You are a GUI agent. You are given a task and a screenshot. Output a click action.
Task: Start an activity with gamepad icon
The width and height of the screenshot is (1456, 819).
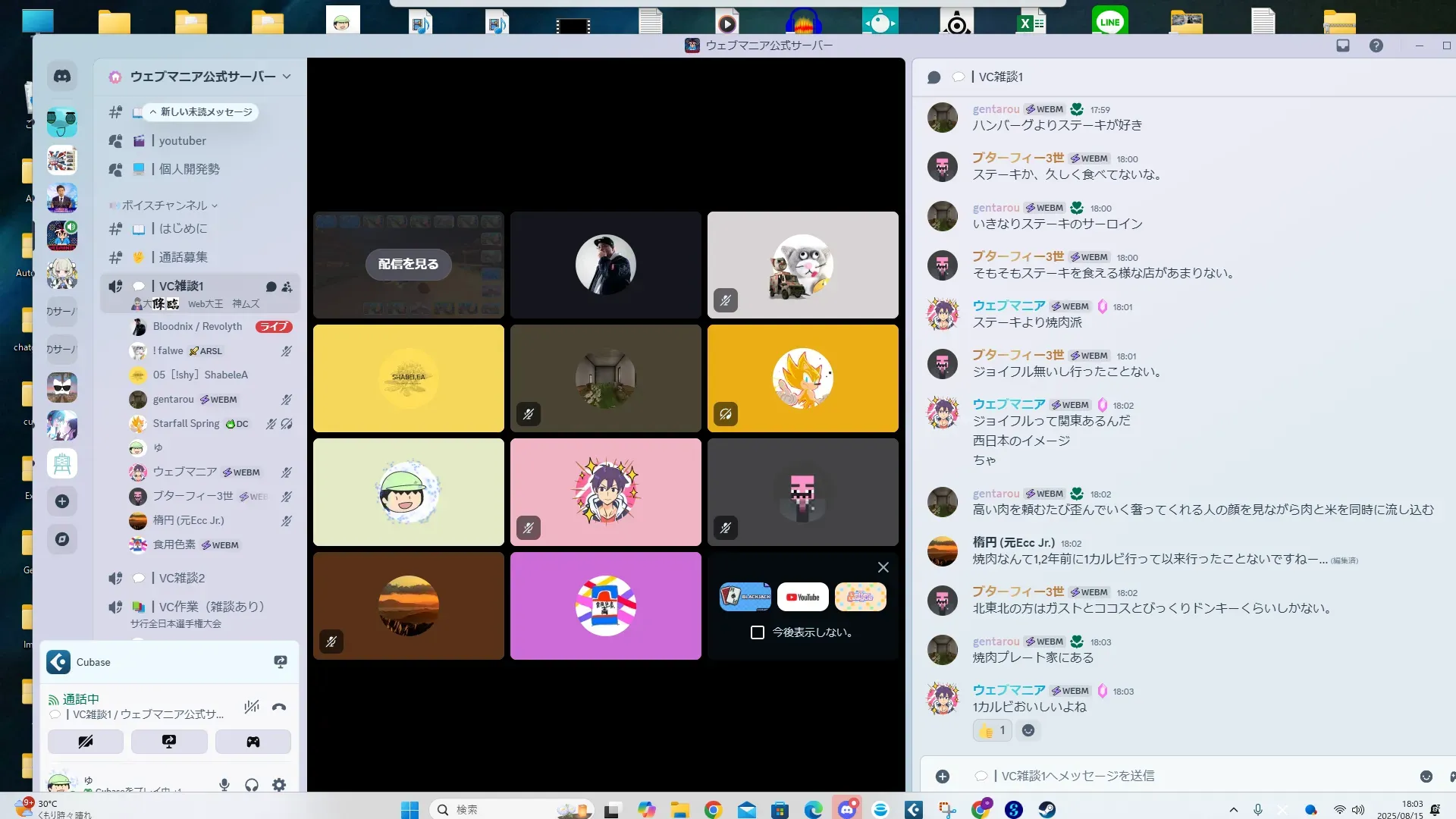tap(253, 742)
